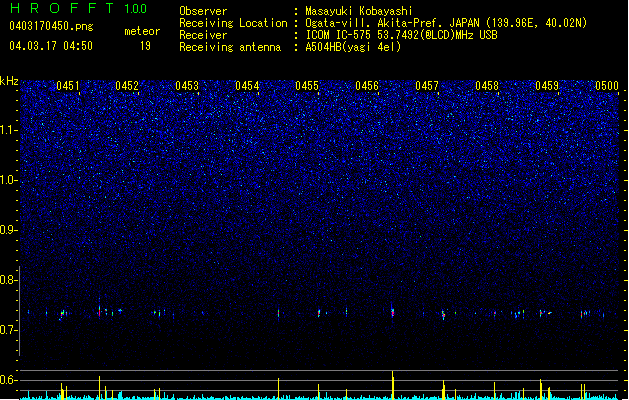The height and width of the screenshot is (400, 629).
Task: Click the 'meteor' label
Action: (142, 31)
